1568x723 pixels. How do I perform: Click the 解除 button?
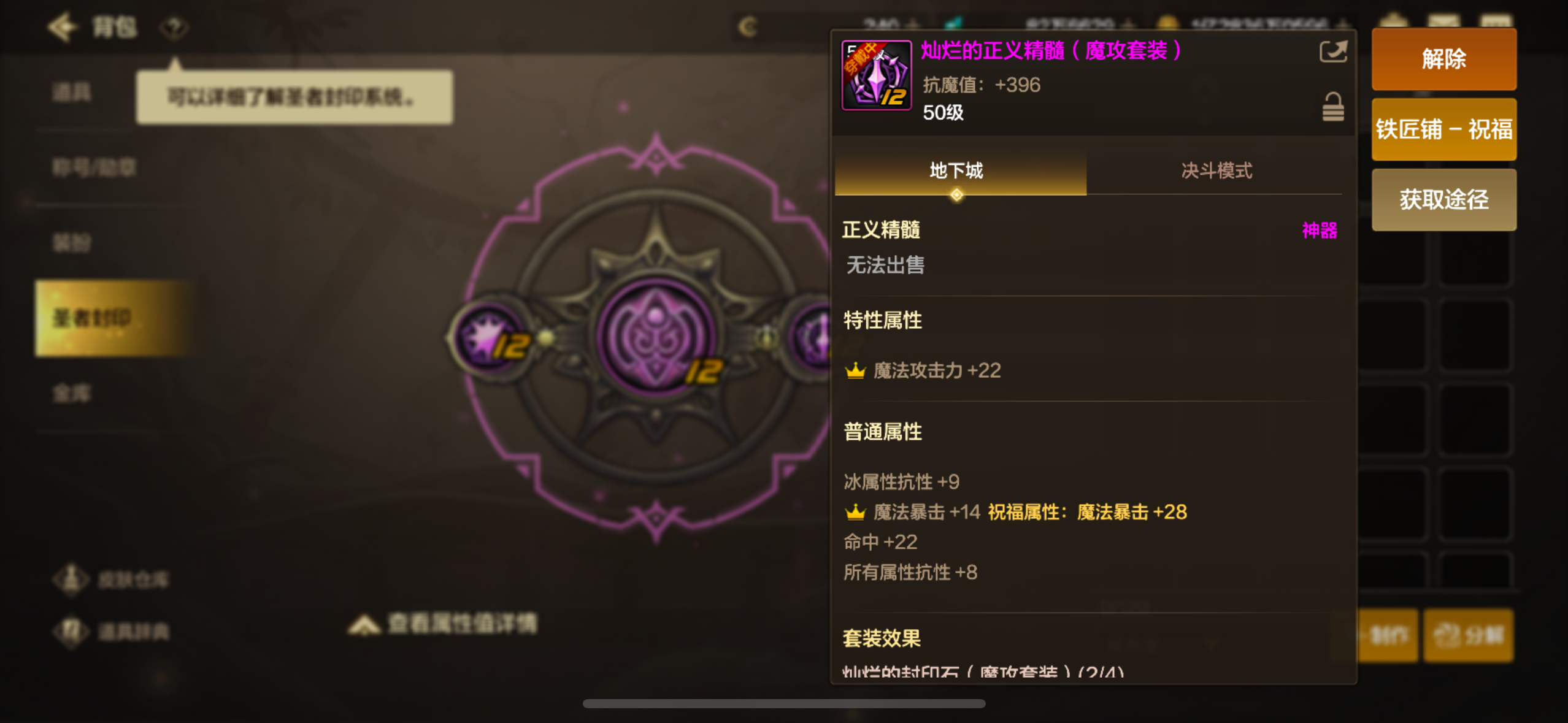[1444, 59]
